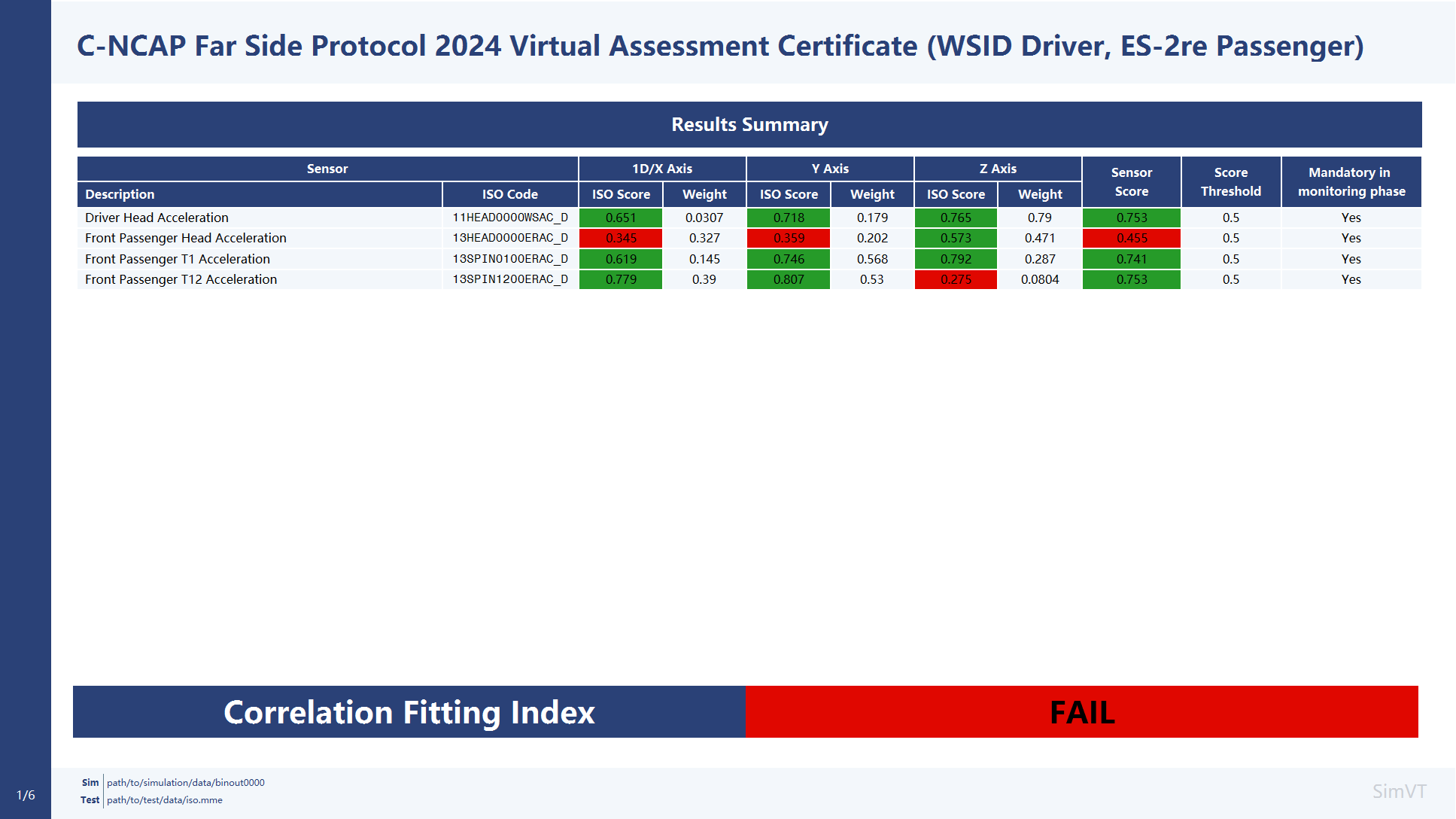Click the Sensor Score column header
1456x819 pixels.
pyautogui.click(x=1132, y=181)
